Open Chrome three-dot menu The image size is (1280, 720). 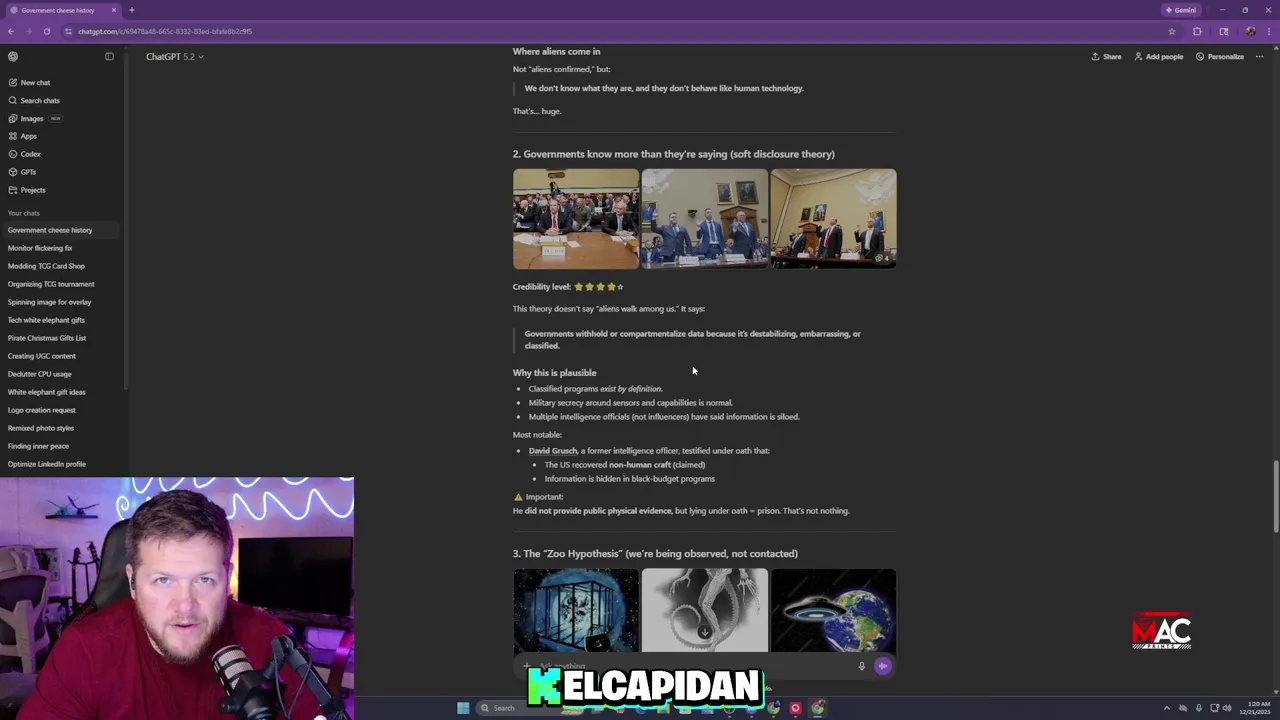coord(1270,31)
